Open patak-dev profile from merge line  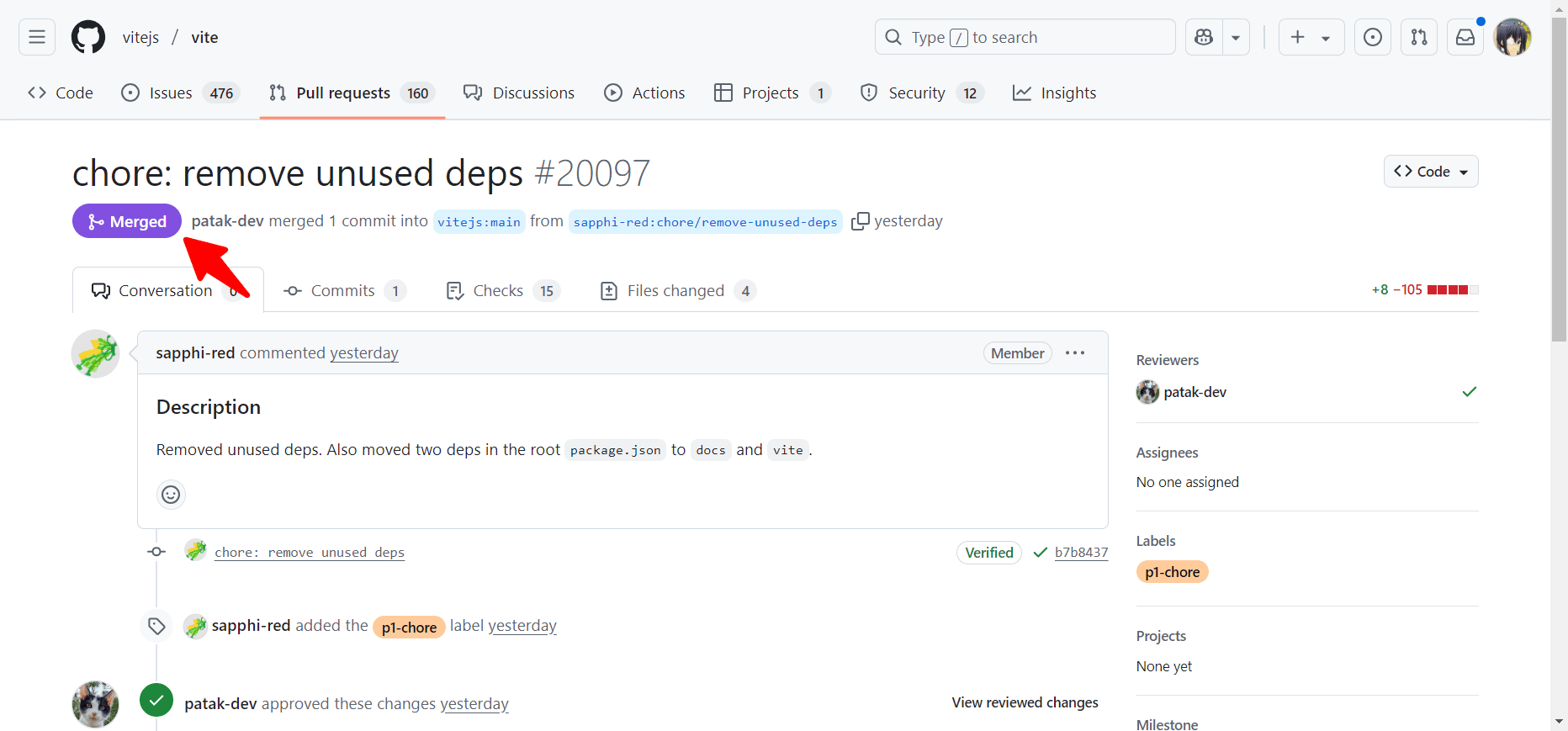pyautogui.click(x=227, y=220)
